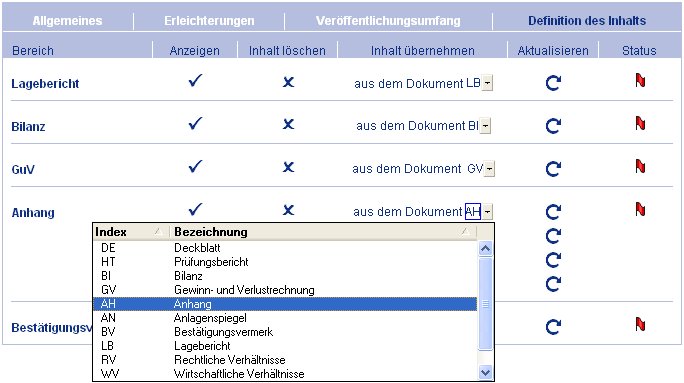This screenshot has width=684, height=383.
Task: Select Anlagenspiegel from the dropdown list
Action: tap(285, 318)
